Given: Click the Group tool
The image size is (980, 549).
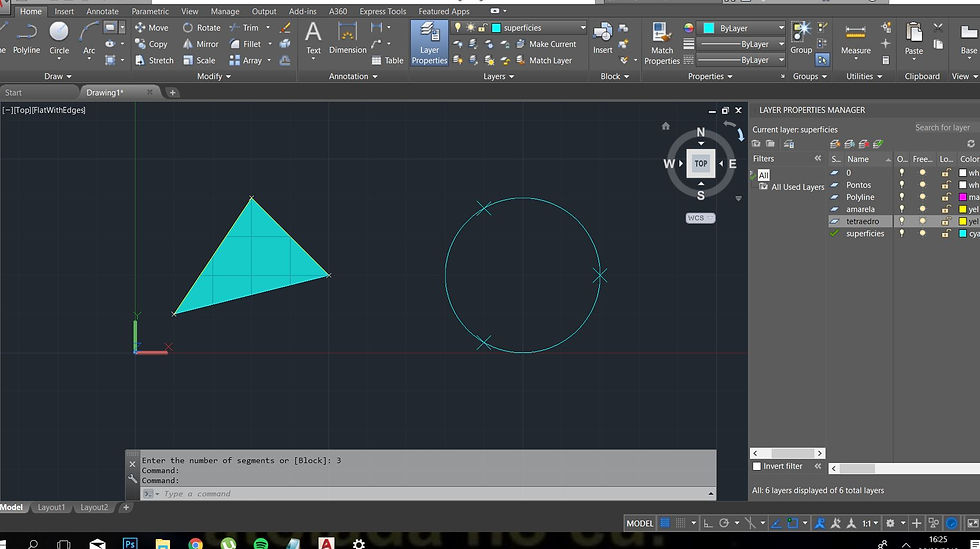Looking at the screenshot, I should click(x=801, y=38).
